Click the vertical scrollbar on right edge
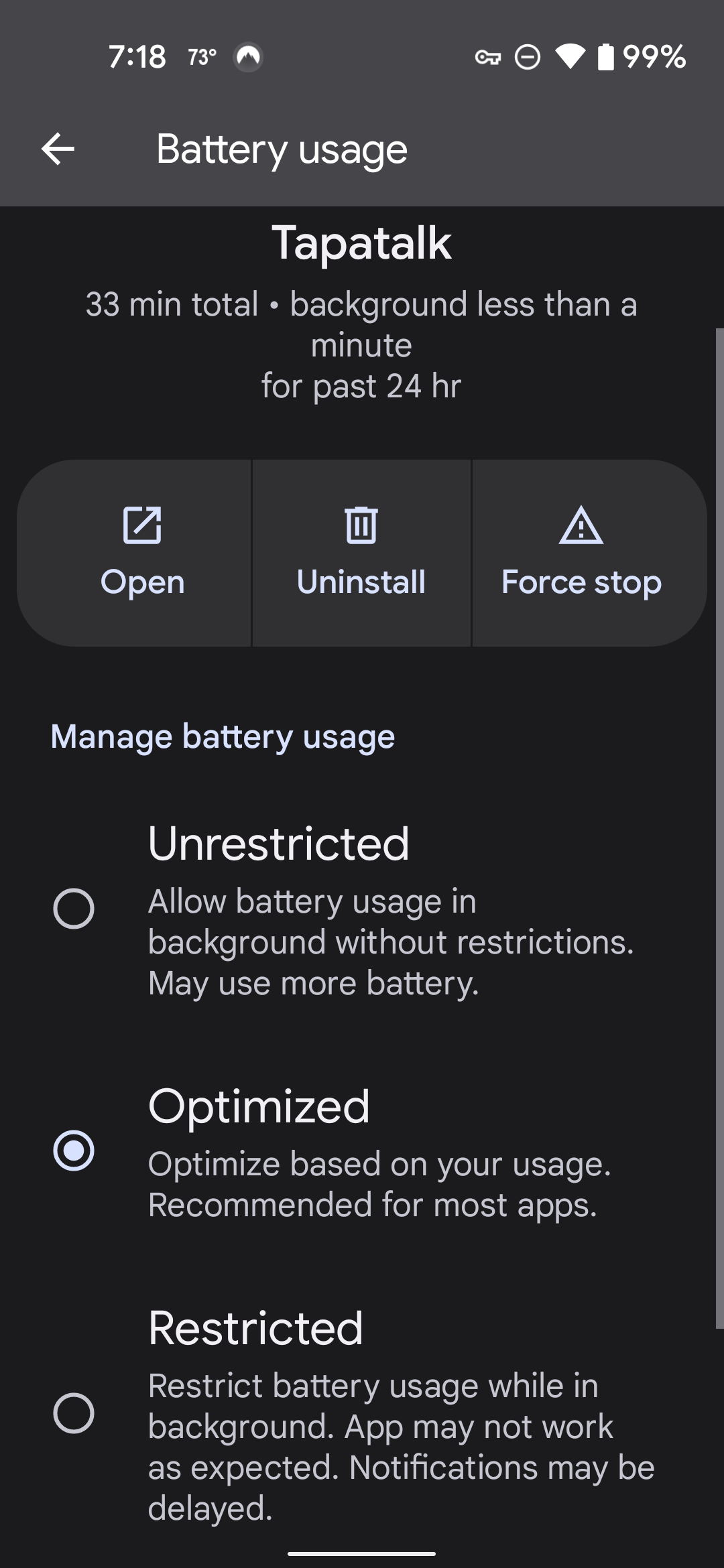 (x=719, y=828)
